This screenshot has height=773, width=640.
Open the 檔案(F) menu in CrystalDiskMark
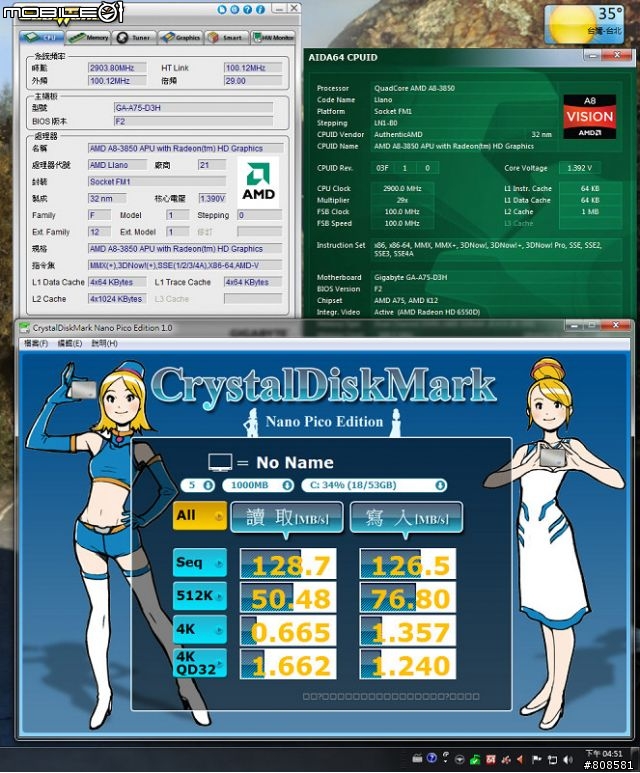click(x=36, y=343)
